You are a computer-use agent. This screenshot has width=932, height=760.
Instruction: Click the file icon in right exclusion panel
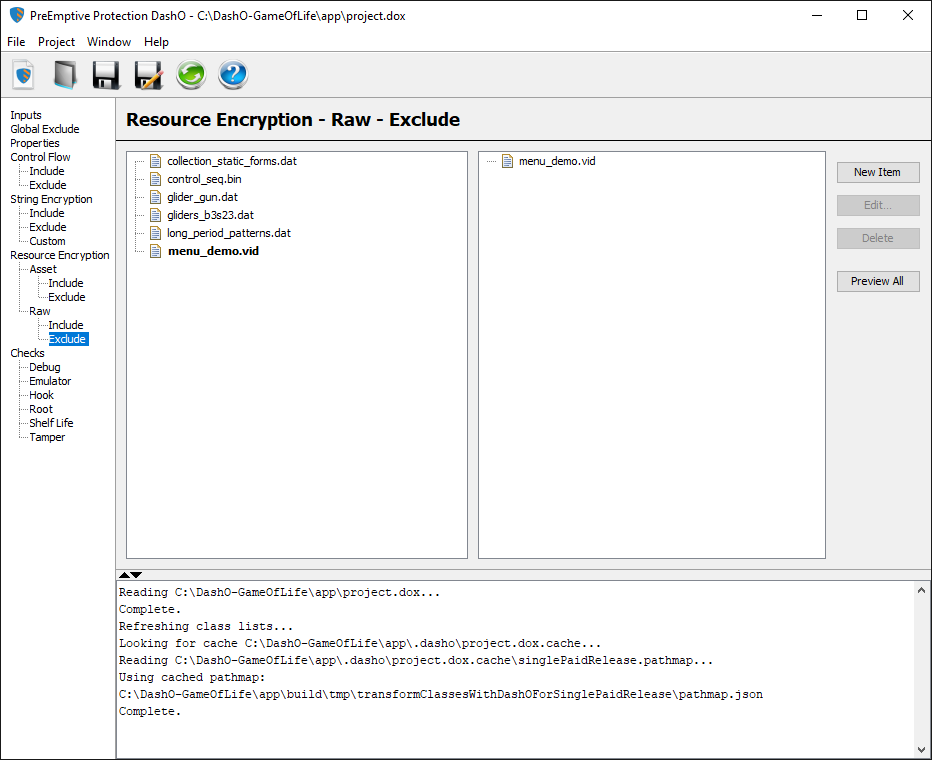pyautogui.click(x=508, y=161)
